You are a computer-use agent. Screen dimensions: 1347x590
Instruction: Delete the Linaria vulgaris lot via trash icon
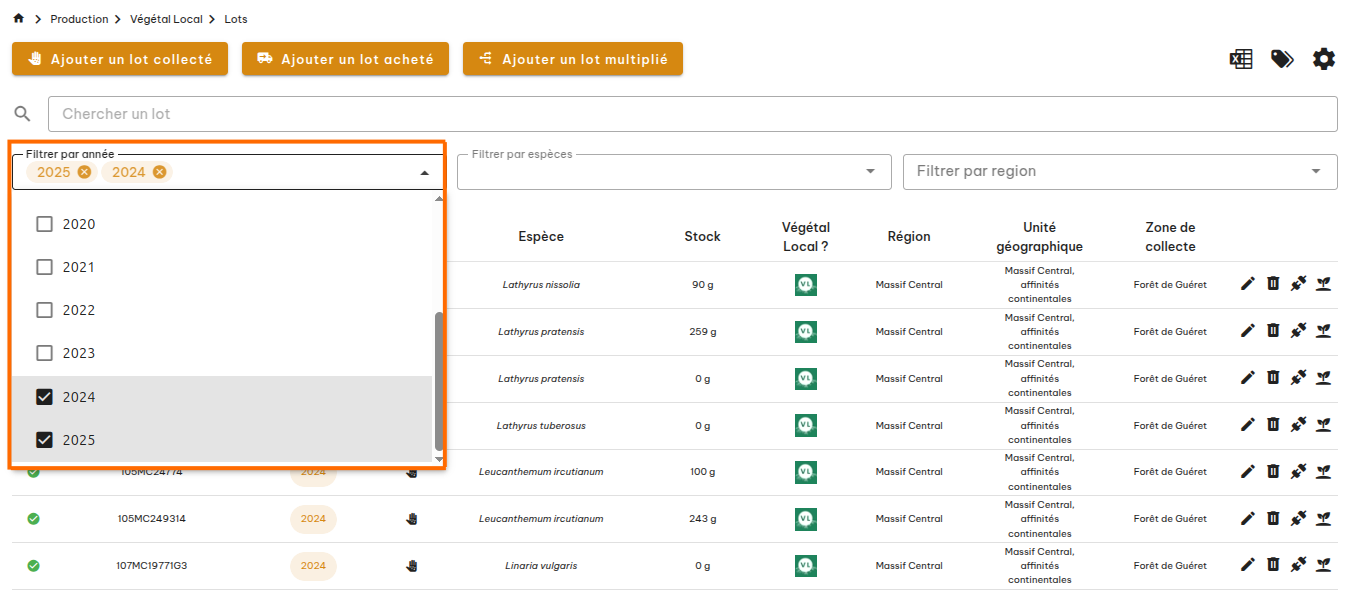1273,565
